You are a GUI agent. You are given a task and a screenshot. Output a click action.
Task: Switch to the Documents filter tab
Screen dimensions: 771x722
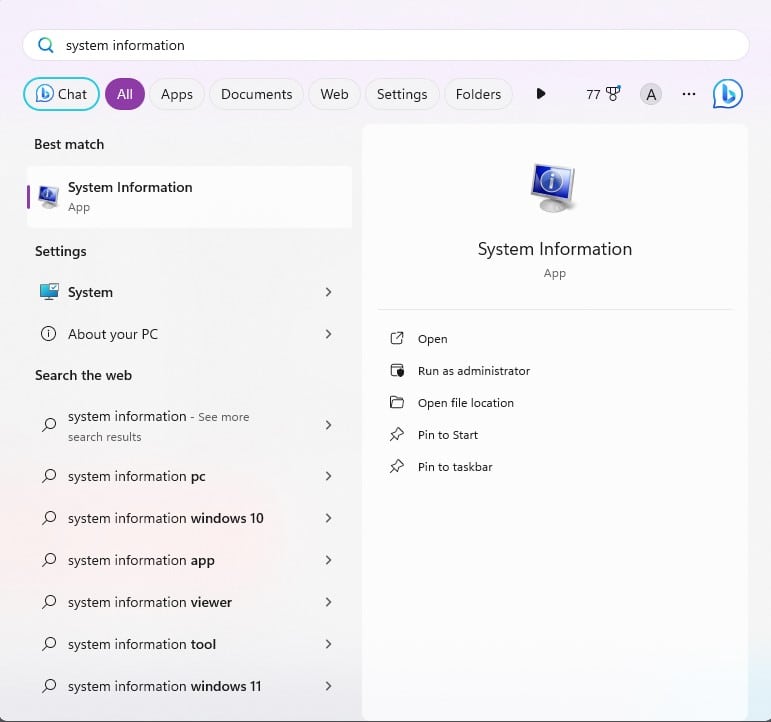click(x=256, y=94)
